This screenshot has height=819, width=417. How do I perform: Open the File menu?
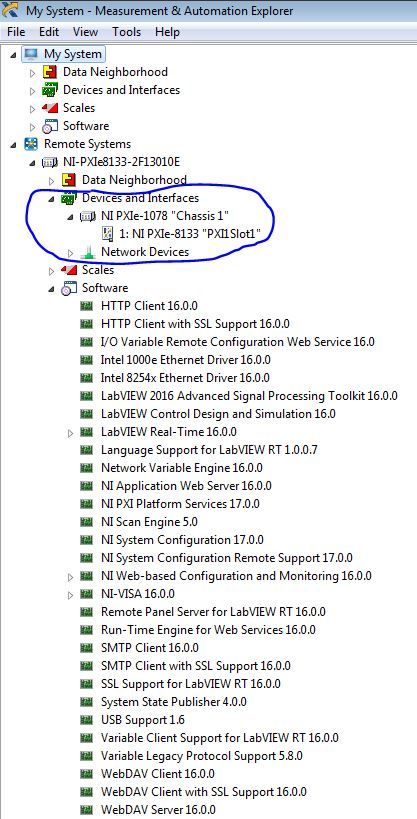16,32
